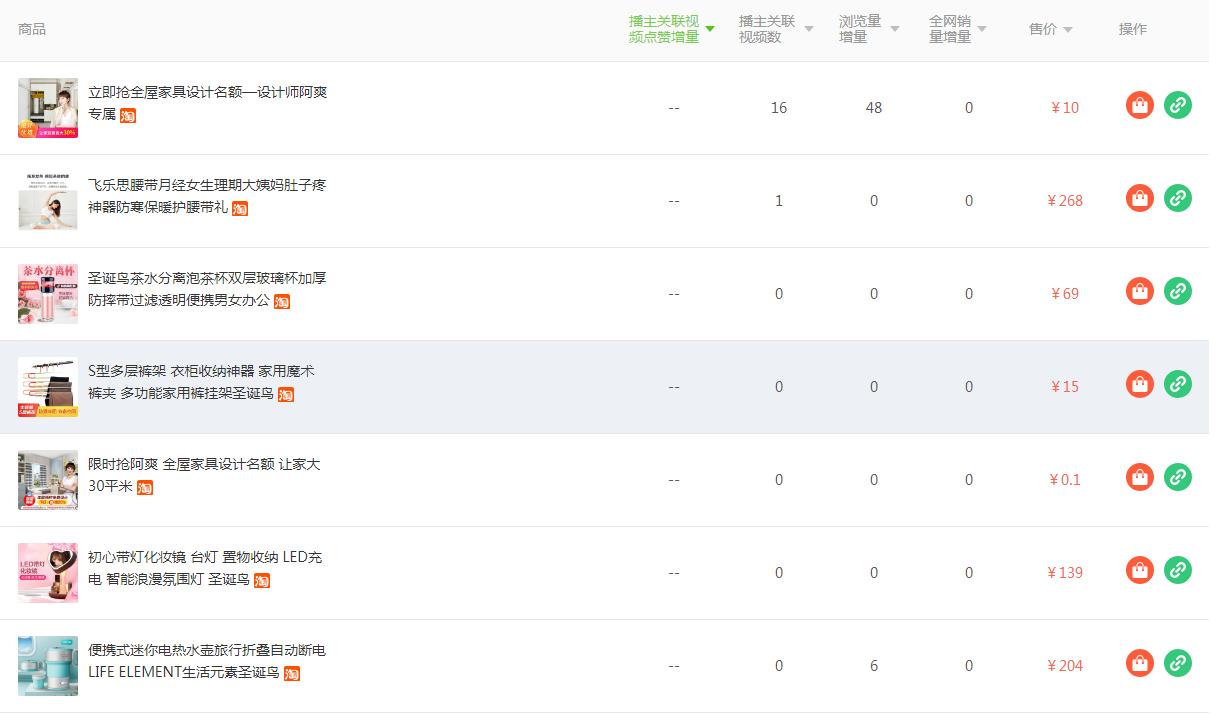1223x715 pixels.
Task: Click the shopping bag icon for ¥69 product
Action: pyautogui.click(x=1139, y=291)
